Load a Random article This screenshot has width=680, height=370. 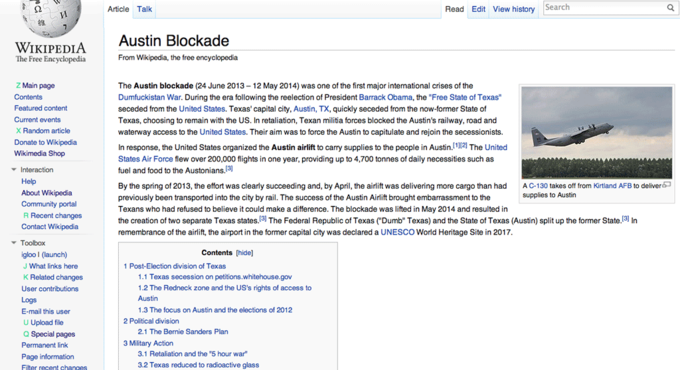pos(46,131)
